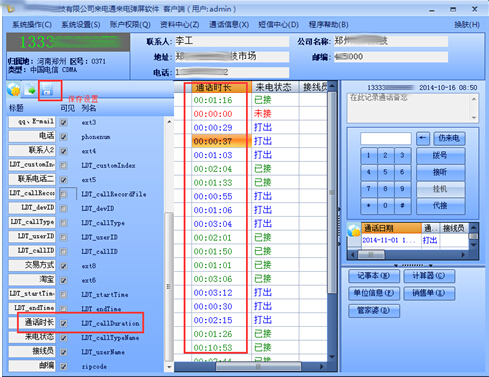Image resolution: width=489 pixels, height=377 pixels.
Task: Click the notes box scroll down arrow
Action: (474, 118)
